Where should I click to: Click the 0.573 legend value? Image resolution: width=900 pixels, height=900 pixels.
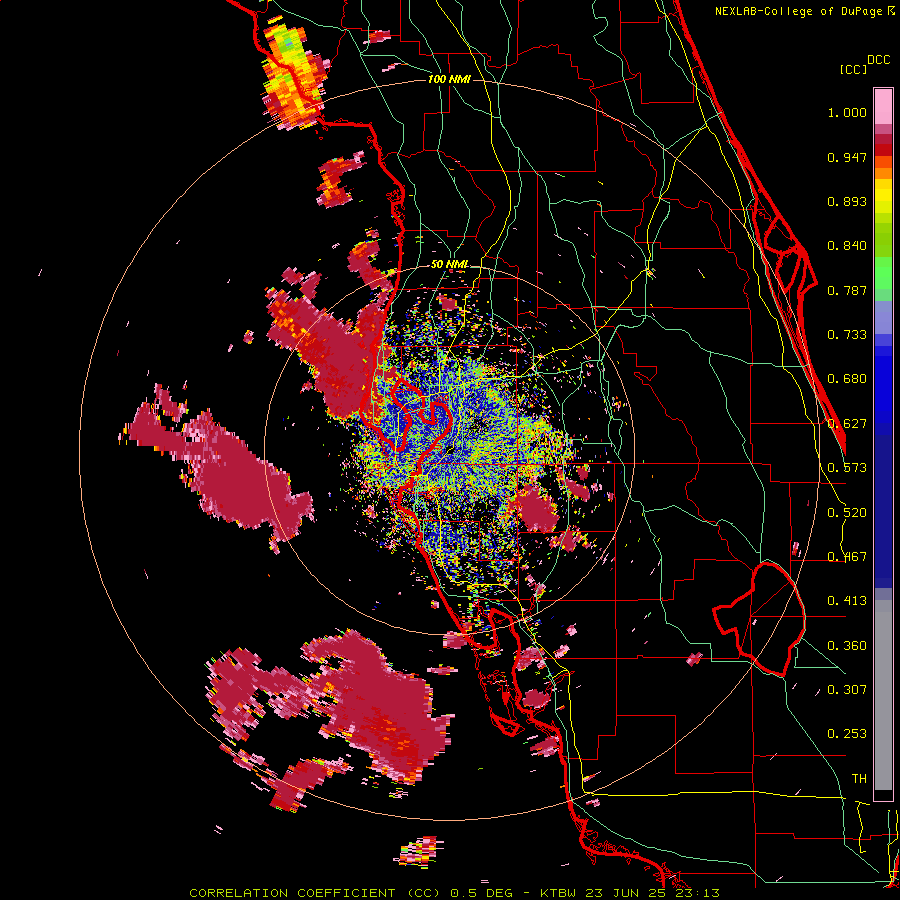(847, 468)
